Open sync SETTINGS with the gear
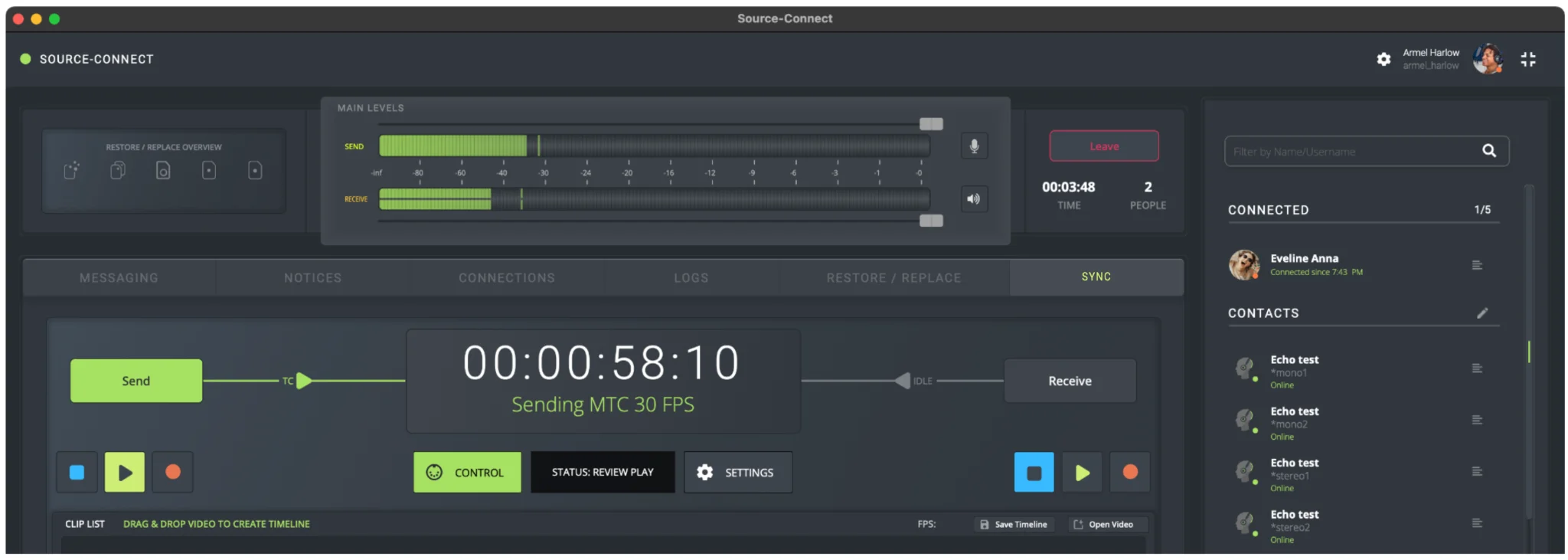1568x560 pixels. (x=738, y=472)
